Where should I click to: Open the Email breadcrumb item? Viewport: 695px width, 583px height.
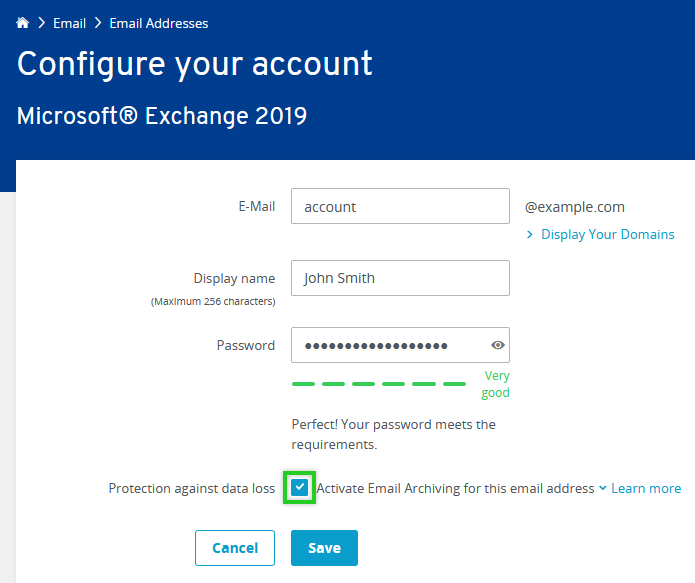[70, 23]
